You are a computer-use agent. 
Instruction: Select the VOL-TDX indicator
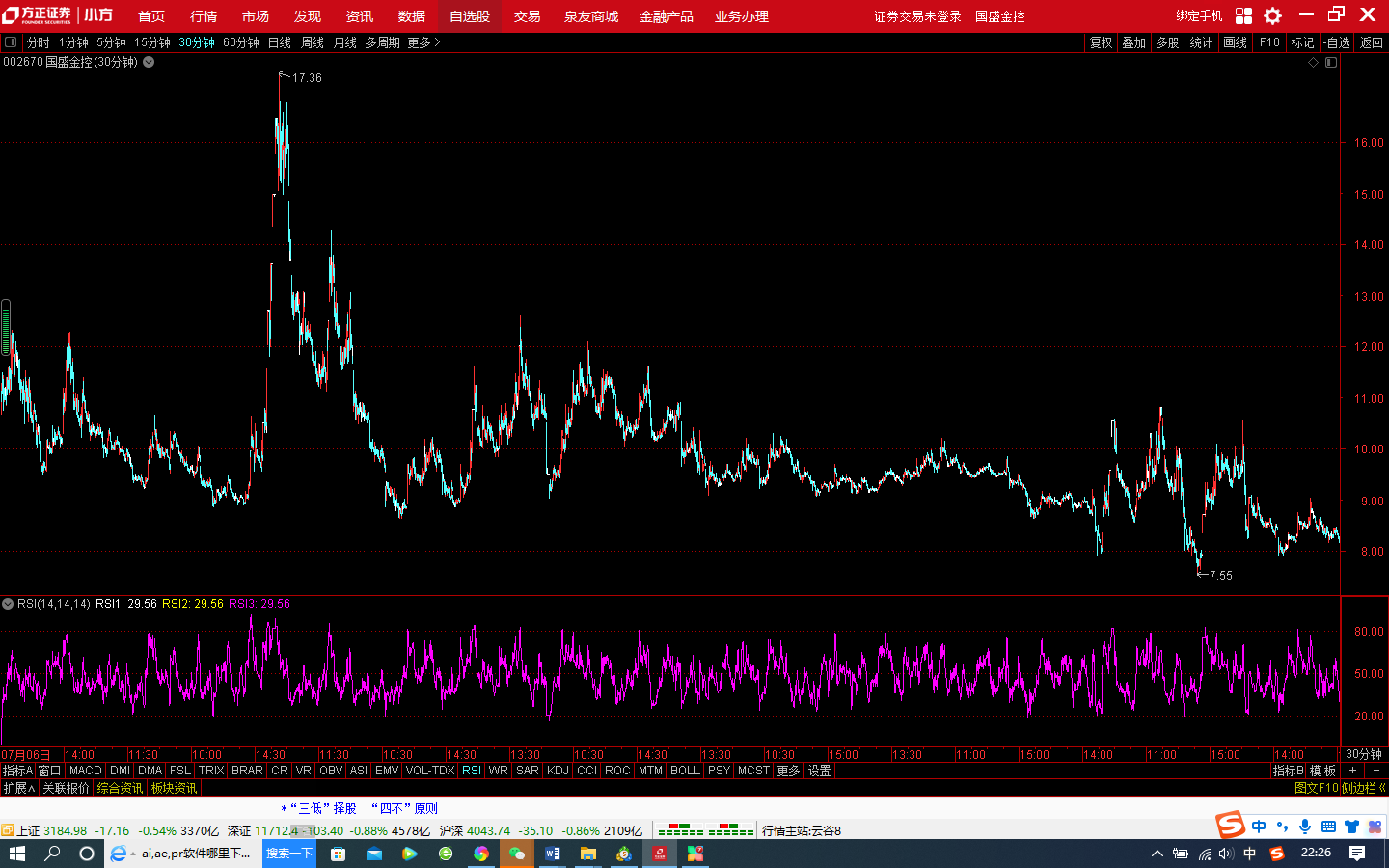(430, 771)
